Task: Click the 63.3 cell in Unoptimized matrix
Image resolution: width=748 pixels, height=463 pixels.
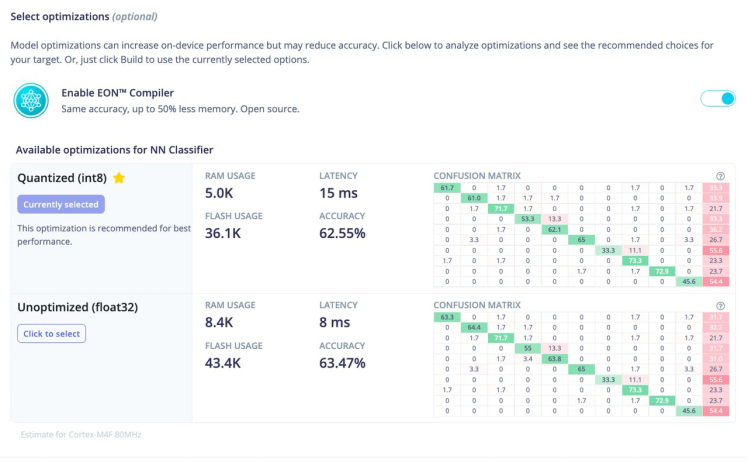Action: coord(446,317)
